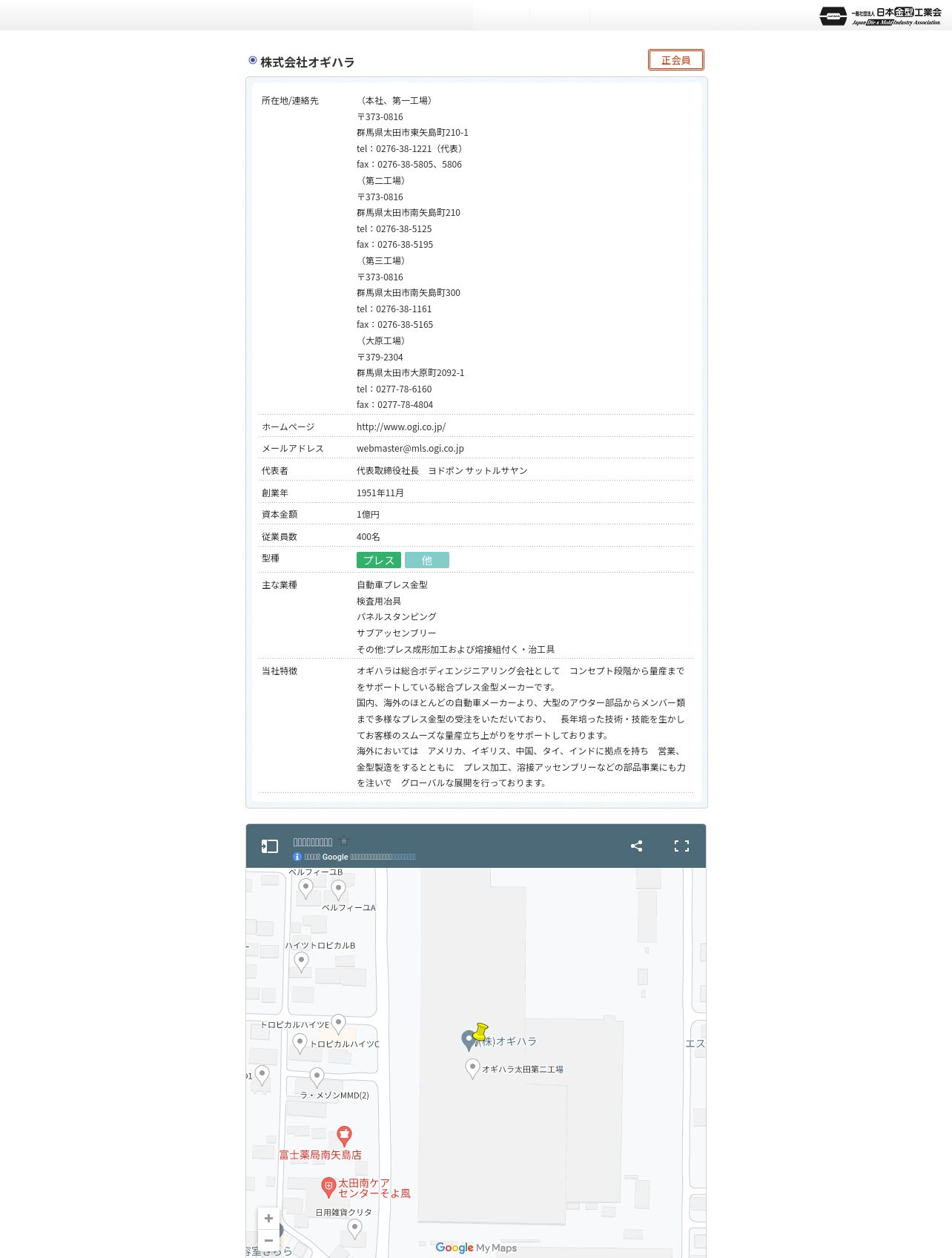Image resolution: width=952 pixels, height=1258 pixels.
Task: Share the embedded Google map
Action: [636, 846]
